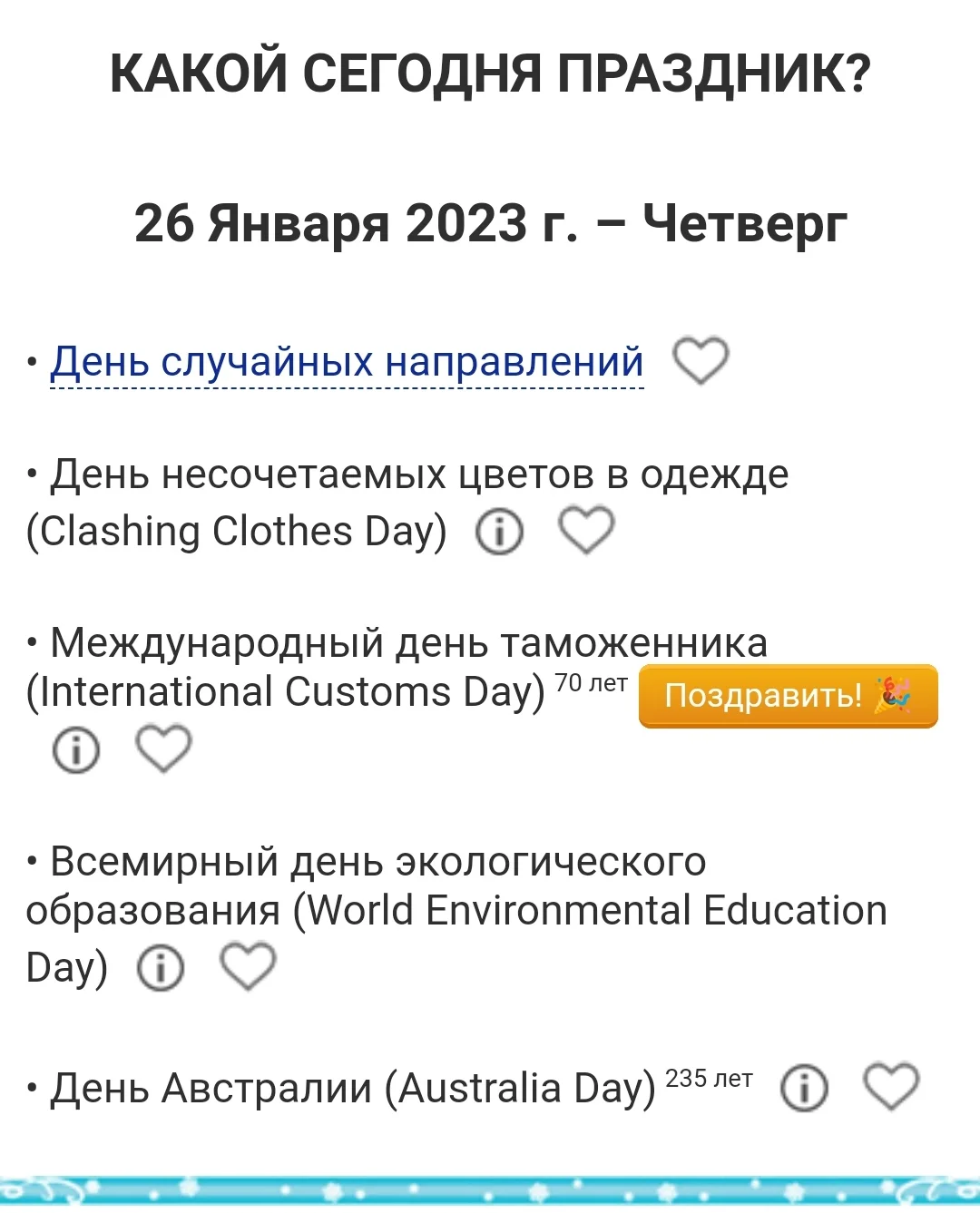Image resolution: width=980 pixels, height=1213 pixels.
Task: Favorite International Customs Day using heart
Action: (x=163, y=748)
